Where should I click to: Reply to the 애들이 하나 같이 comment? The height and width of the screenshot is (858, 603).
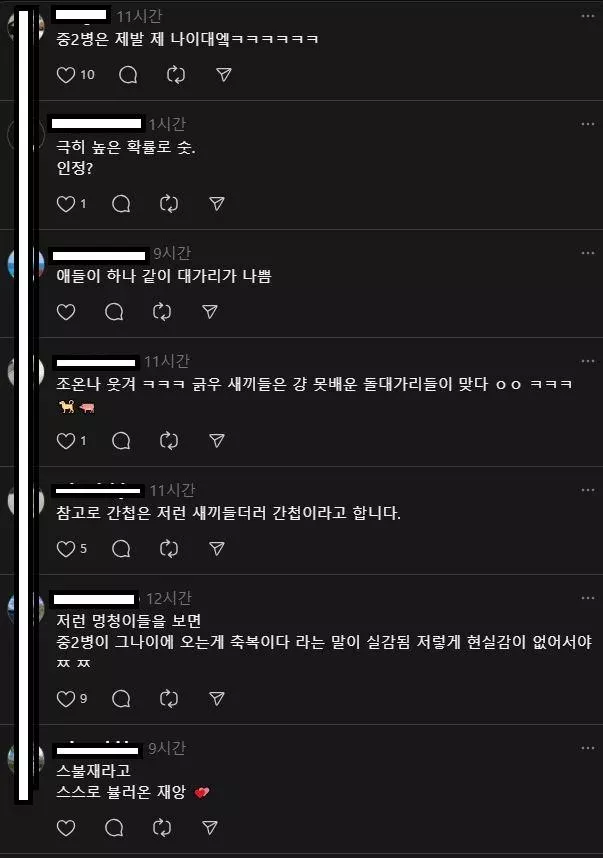(x=114, y=312)
